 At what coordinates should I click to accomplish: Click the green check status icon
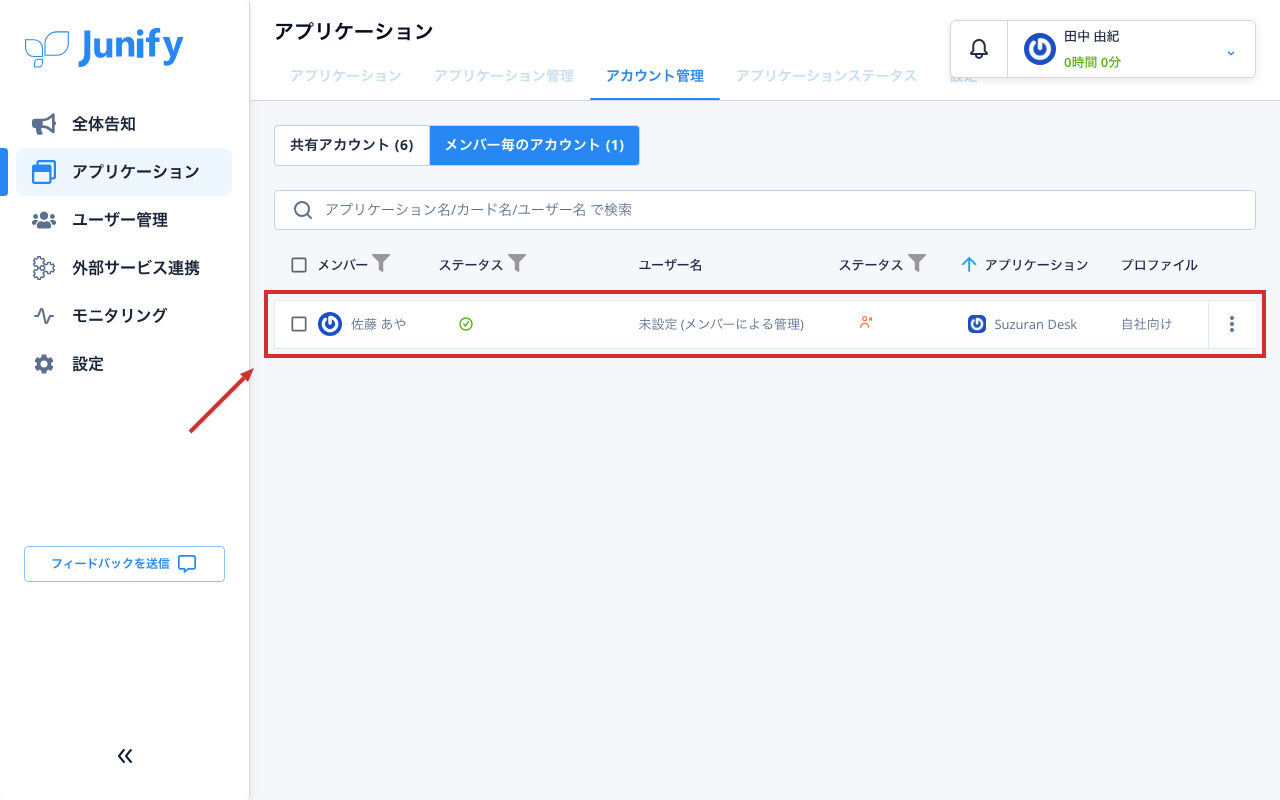(x=466, y=324)
